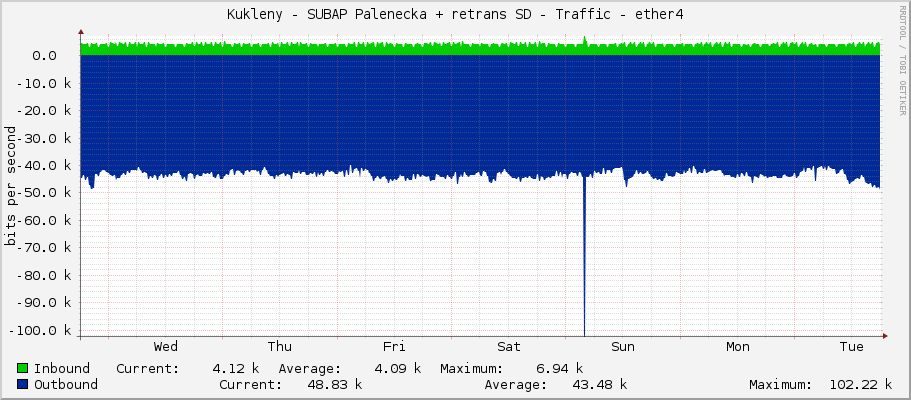Click the Tue x-axis label
Viewport: 911px width, 400px height.
[x=851, y=347]
